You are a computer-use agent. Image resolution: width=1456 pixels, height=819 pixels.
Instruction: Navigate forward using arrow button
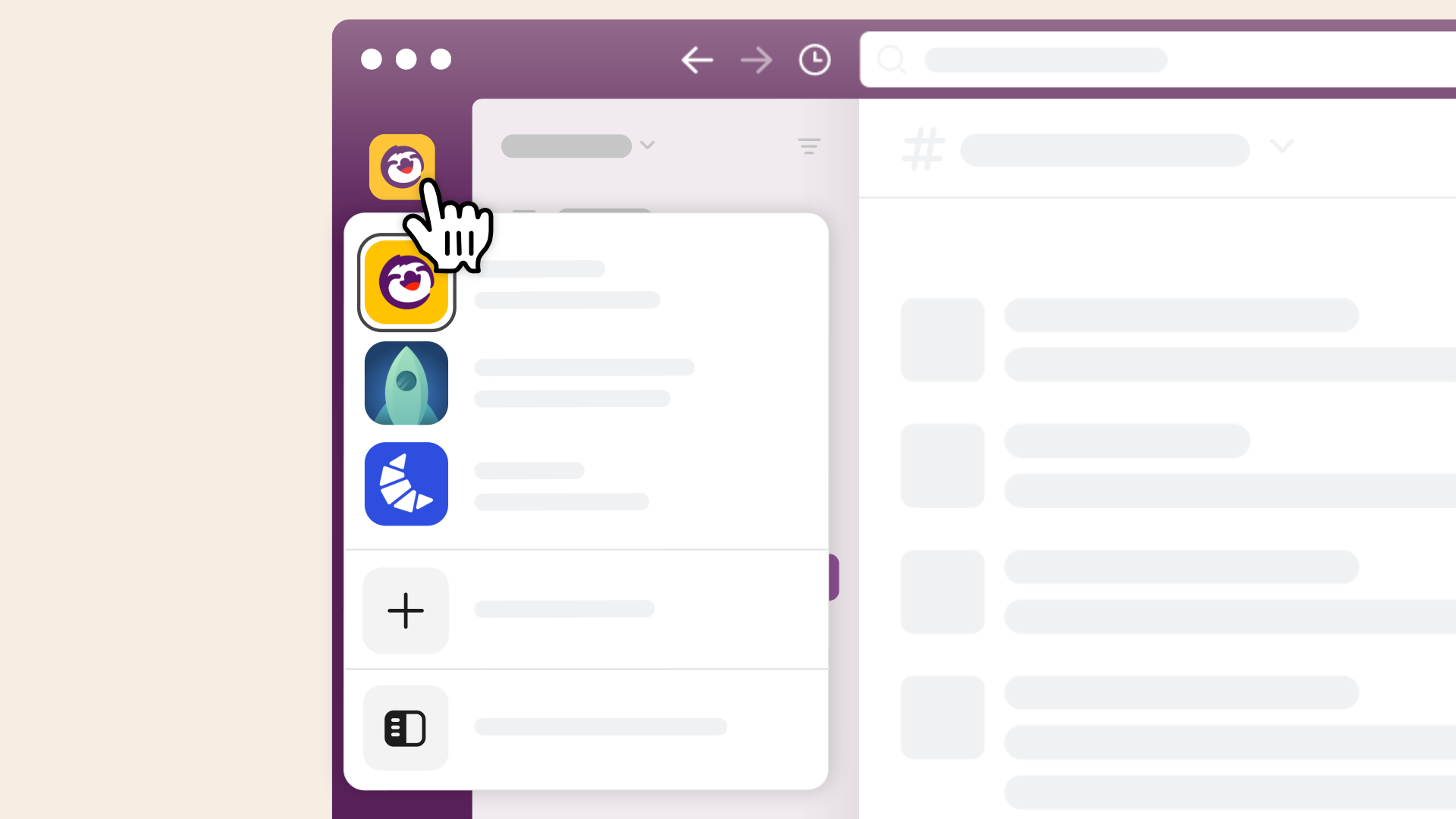click(x=755, y=60)
